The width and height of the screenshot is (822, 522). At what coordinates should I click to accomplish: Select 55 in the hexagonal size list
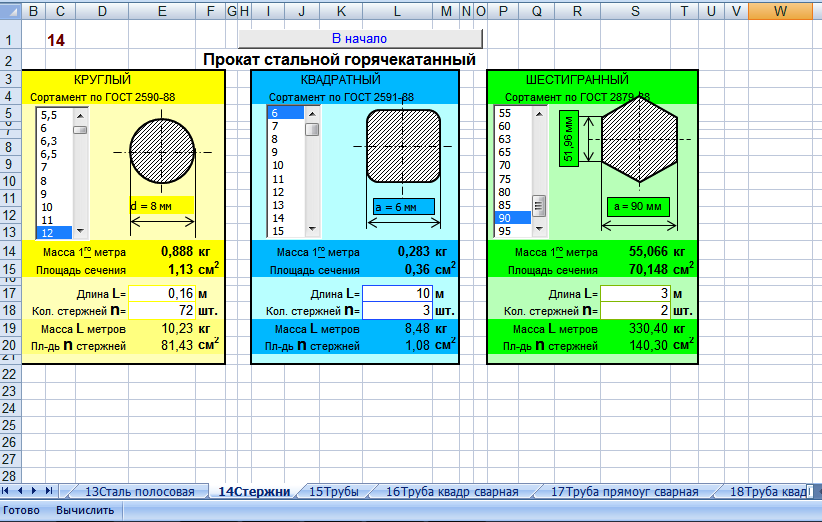coord(514,113)
